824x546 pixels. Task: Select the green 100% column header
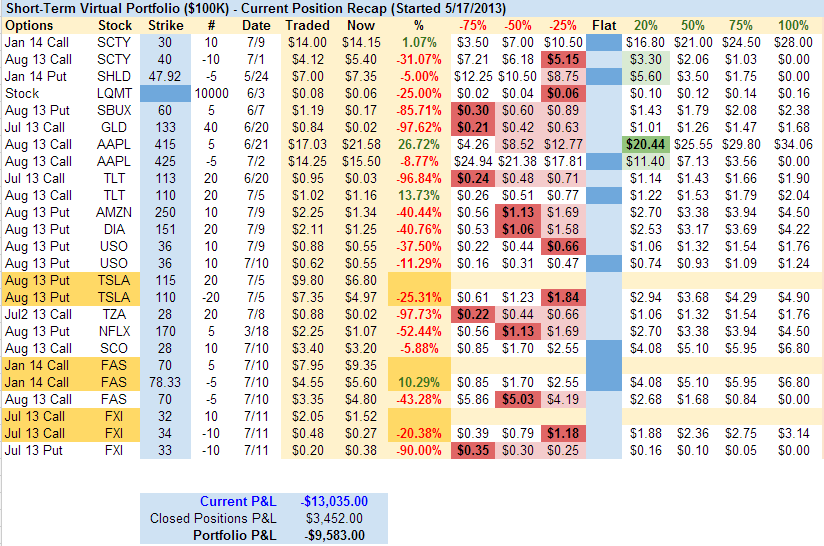pos(793,25)
